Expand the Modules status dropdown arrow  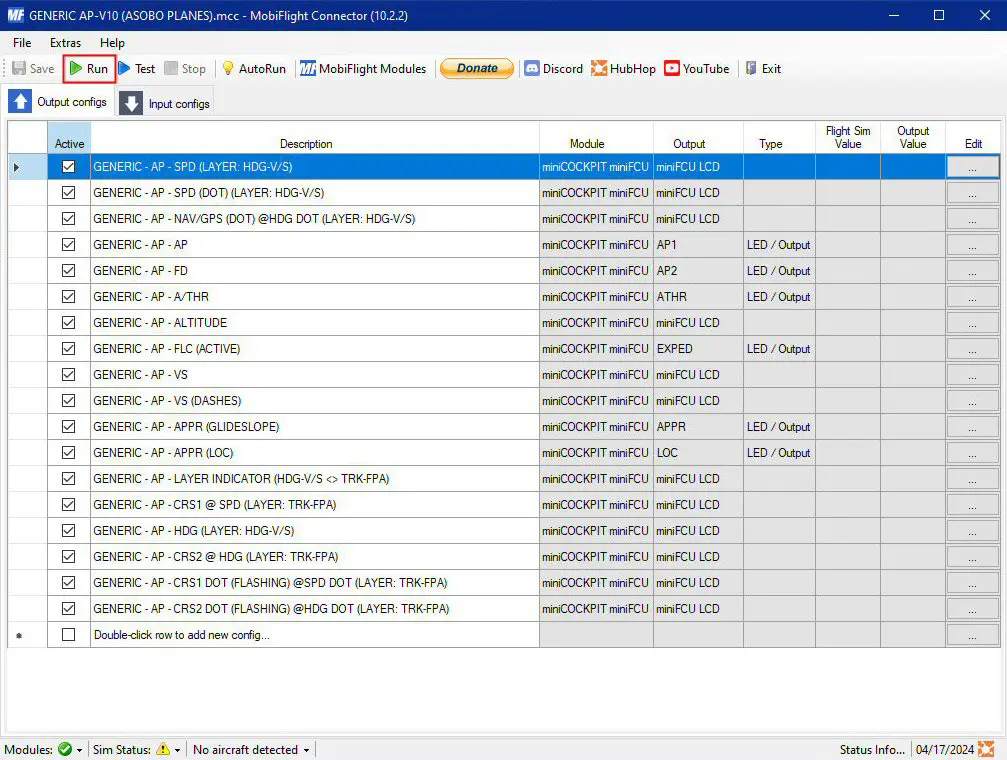[x=80, y=750]
